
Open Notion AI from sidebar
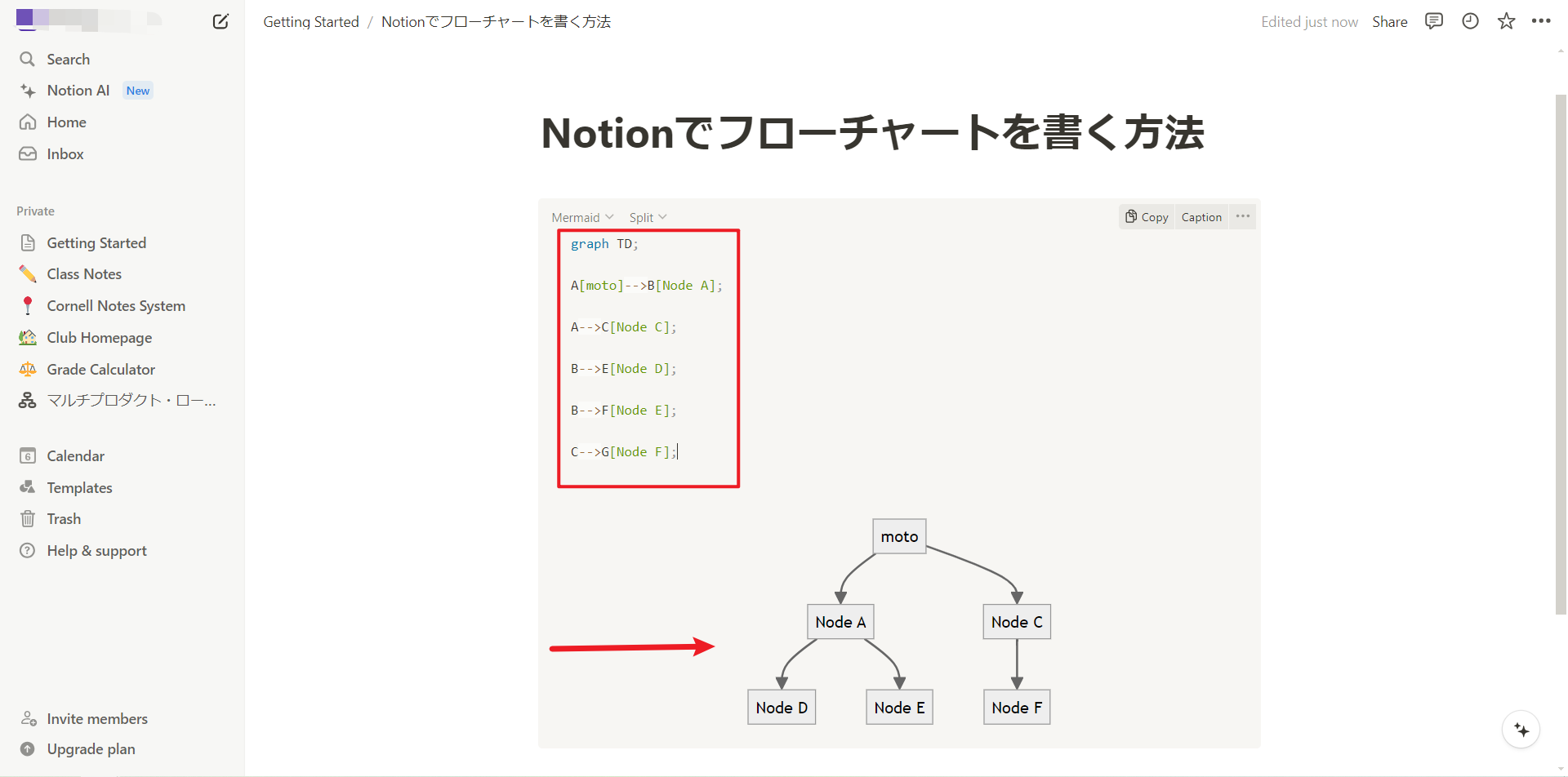point(78,91)
